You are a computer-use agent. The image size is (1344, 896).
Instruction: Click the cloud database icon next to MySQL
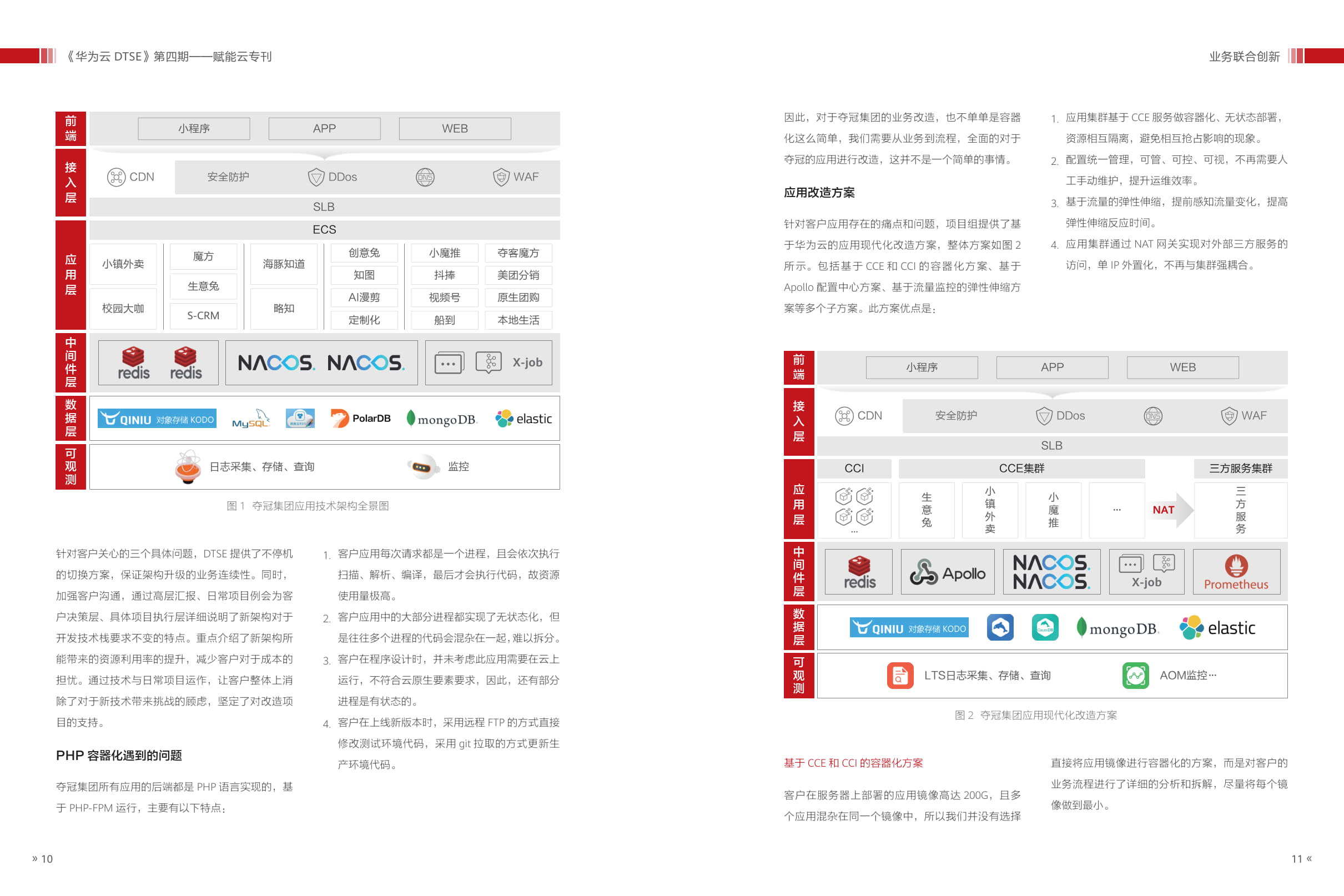[x=300, y=418]
